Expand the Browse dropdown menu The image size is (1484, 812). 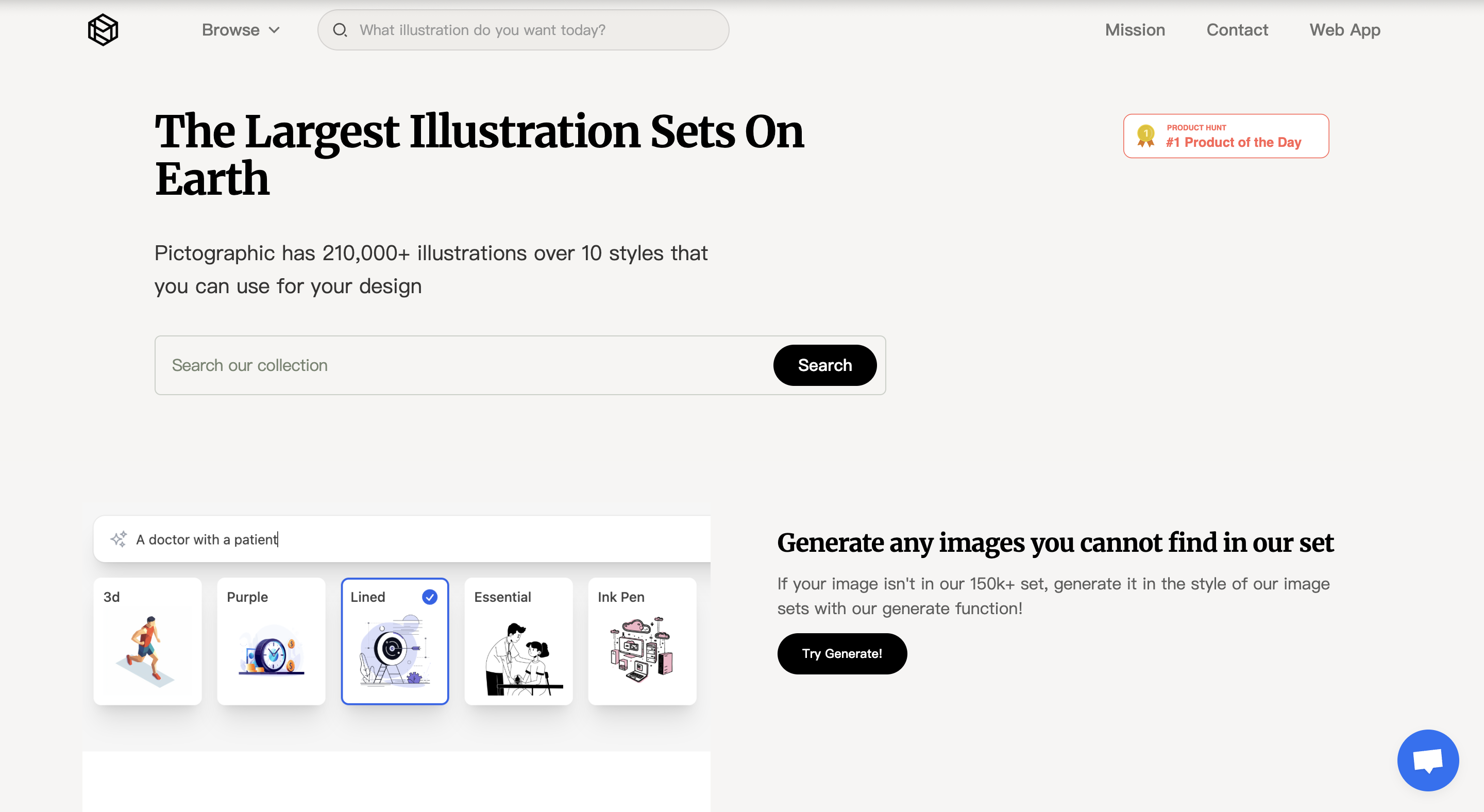231,30
